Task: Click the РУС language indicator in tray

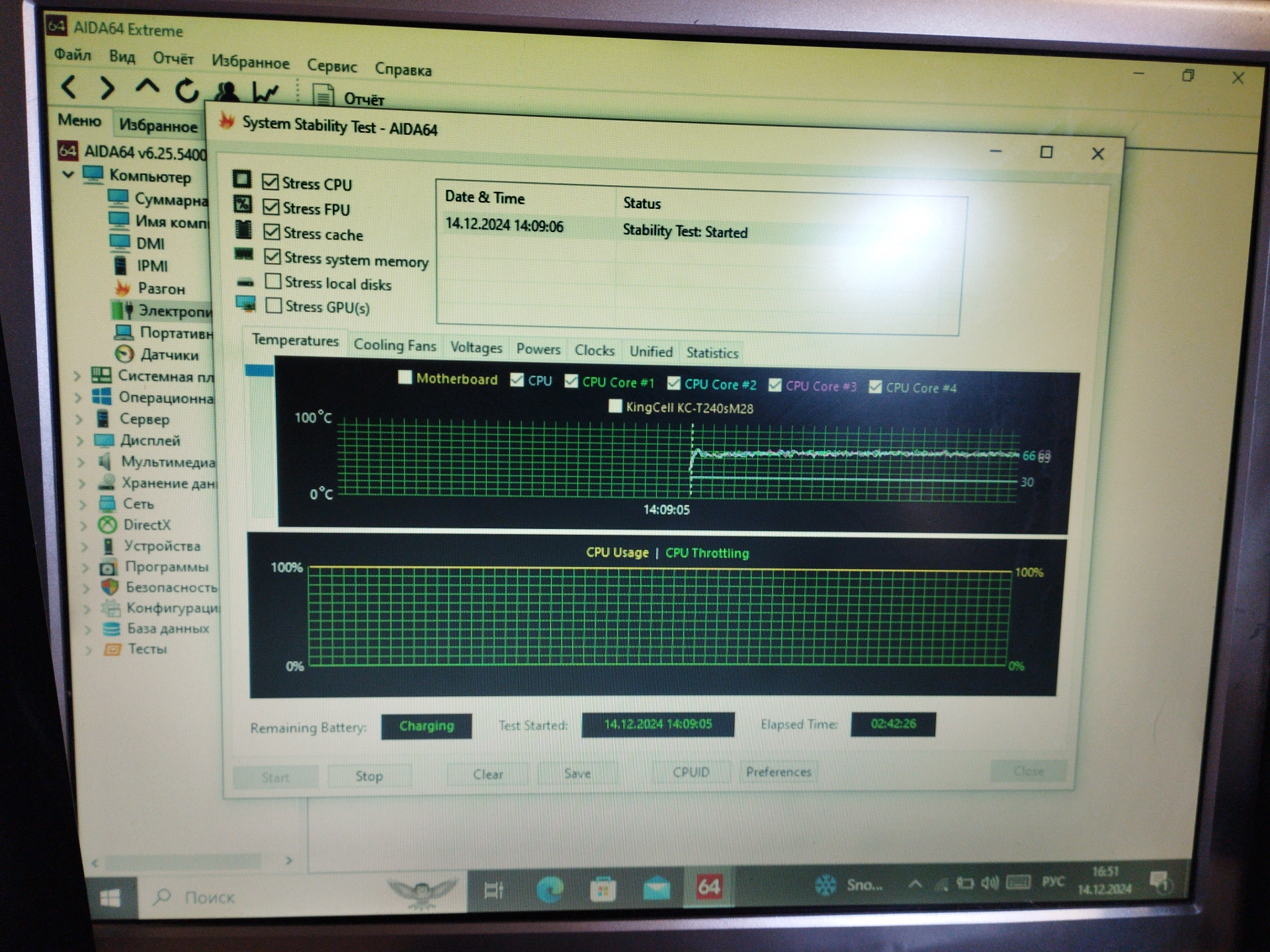Action: tap(1053, 882)
